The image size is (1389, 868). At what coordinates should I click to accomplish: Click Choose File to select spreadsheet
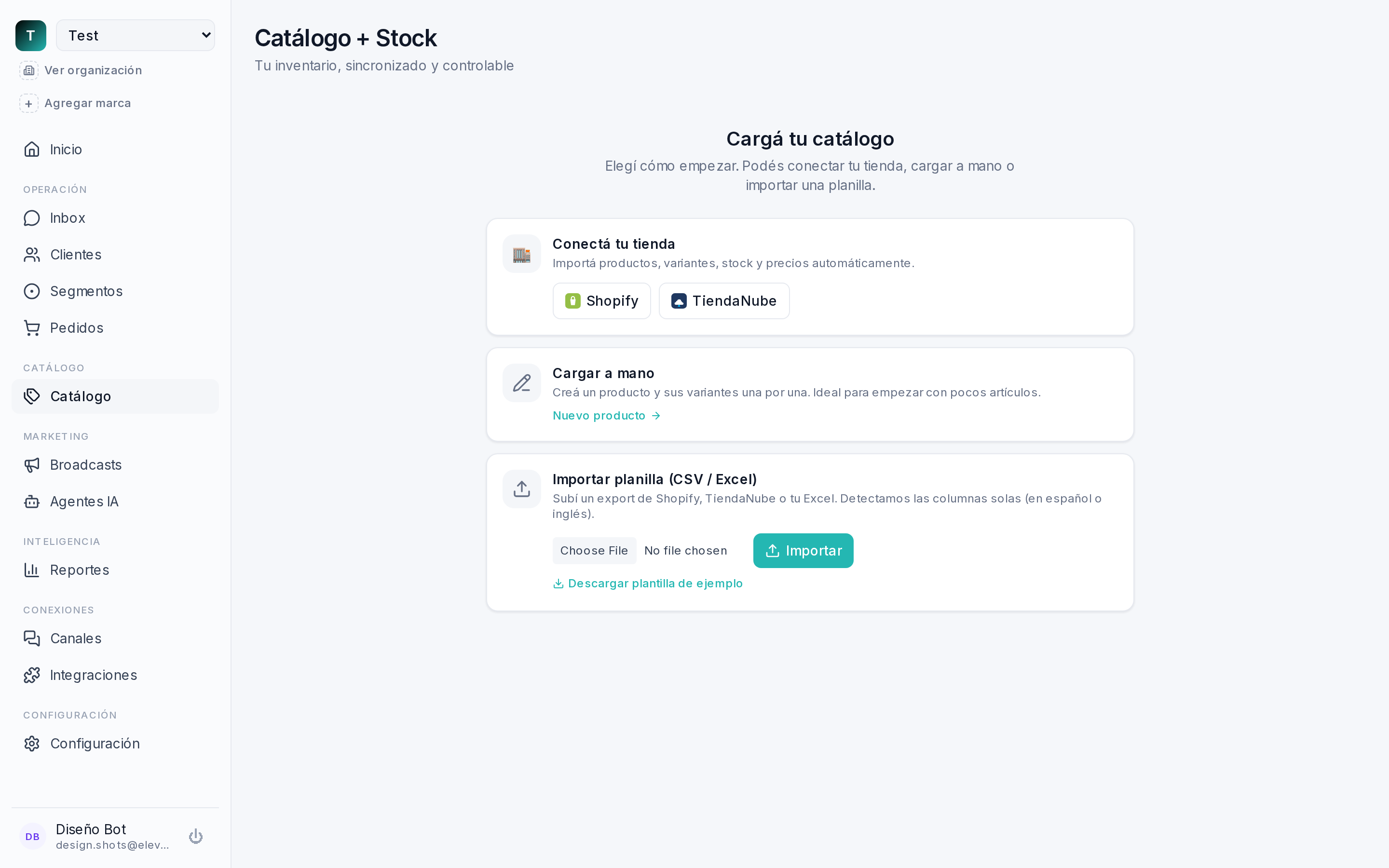click(594, 551)
